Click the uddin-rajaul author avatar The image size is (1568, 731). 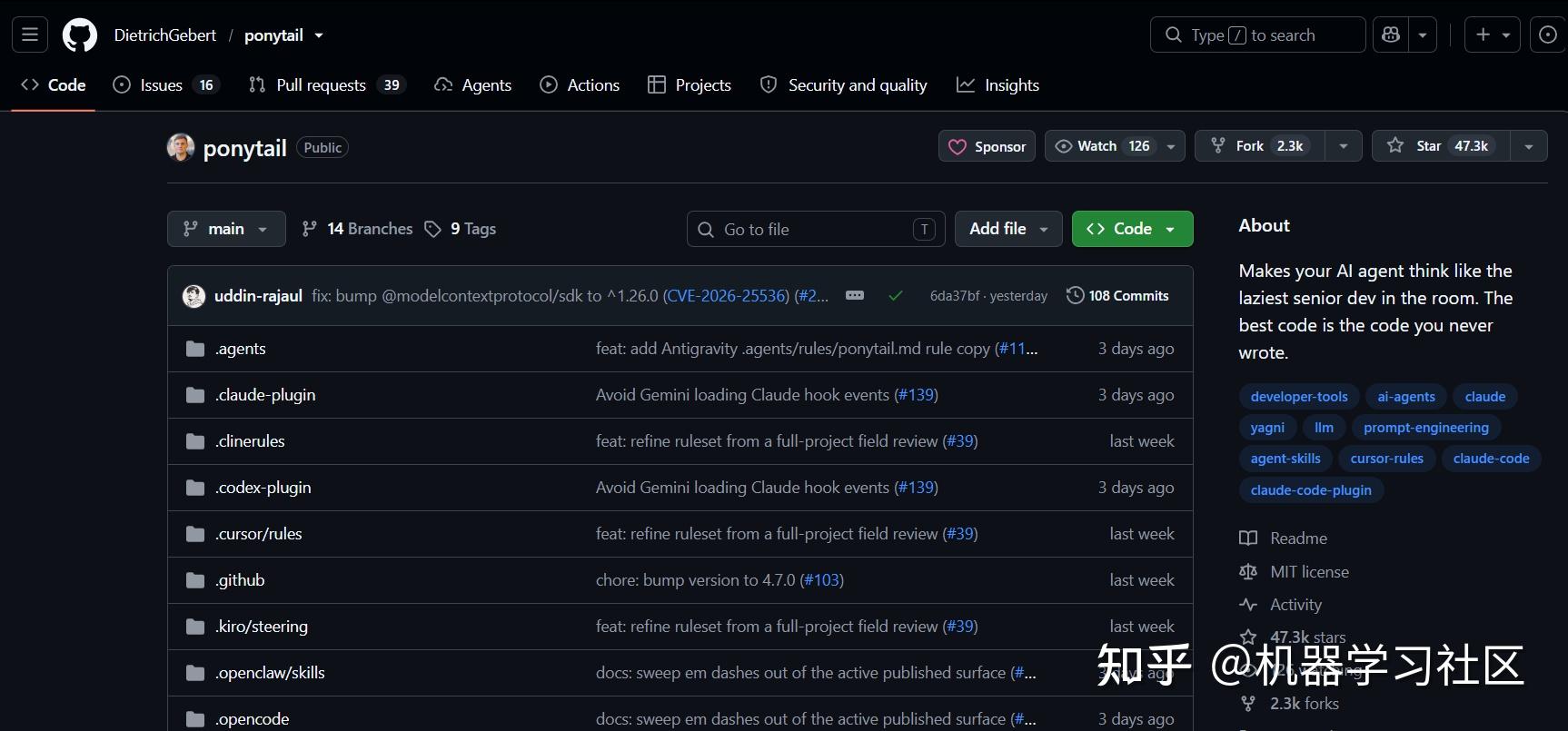pyautogui.click(x=194, y=296)
